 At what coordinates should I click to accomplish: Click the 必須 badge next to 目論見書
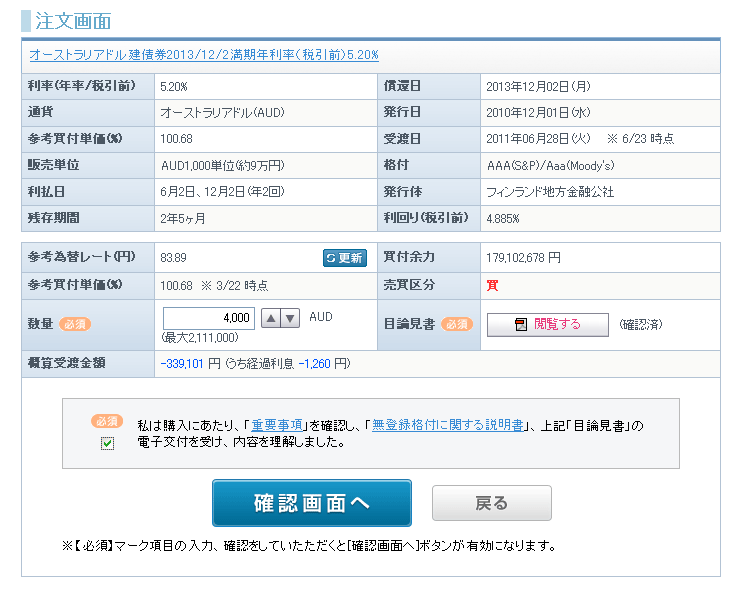456,324
